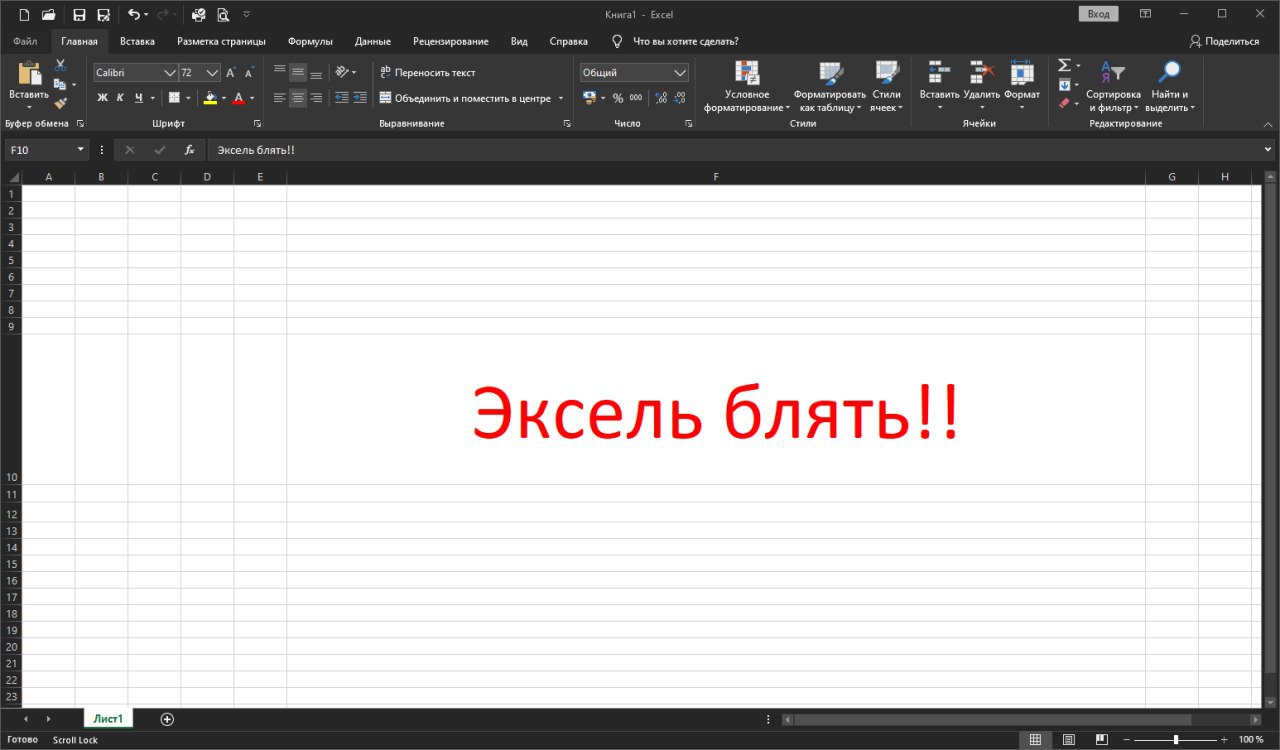Click the Поделиться share button
This screenshot has width=1280, height=750.
click(1224, 41)
